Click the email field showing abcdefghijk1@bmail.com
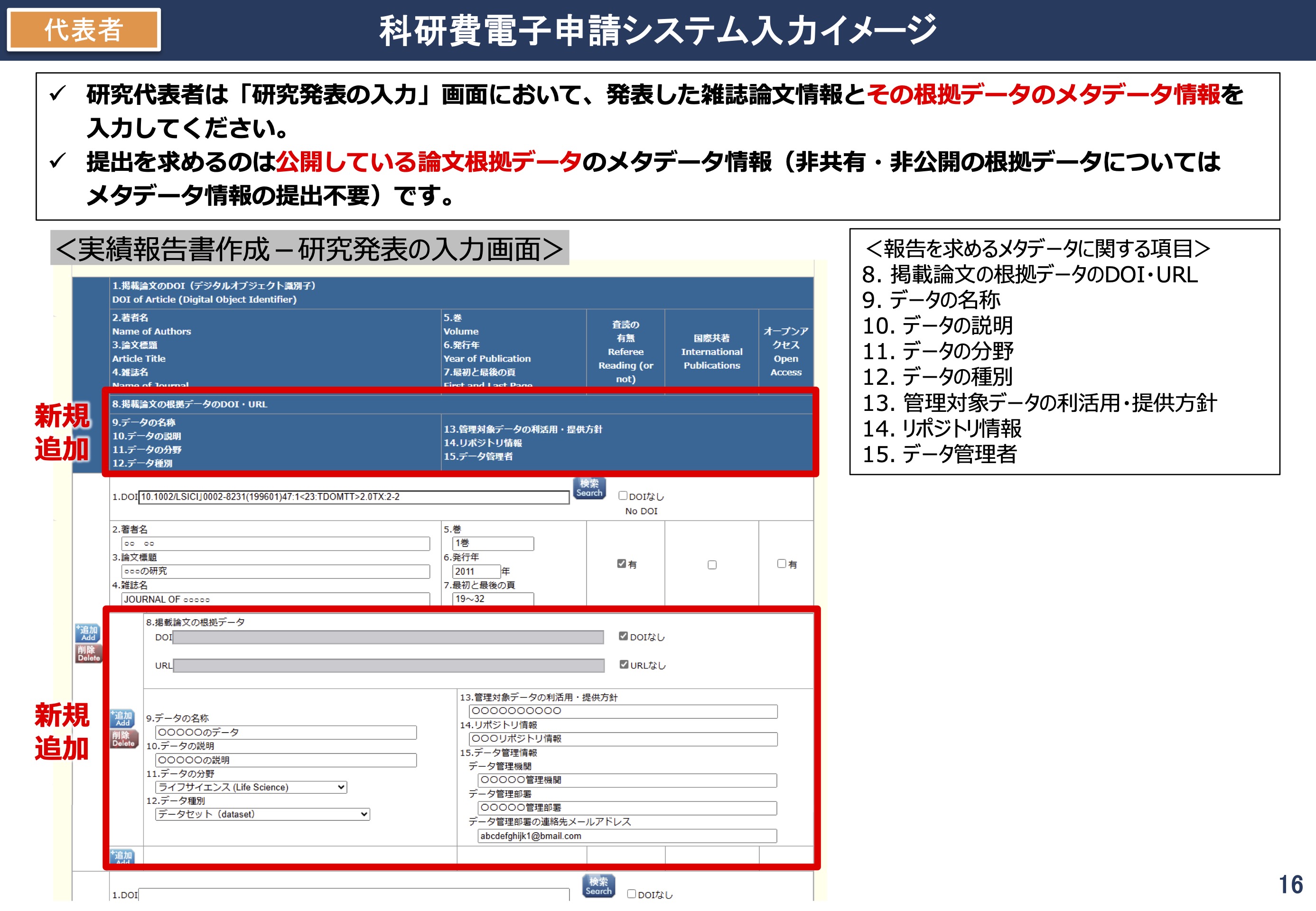This screenshot has height=911, width=1316. 627,836
